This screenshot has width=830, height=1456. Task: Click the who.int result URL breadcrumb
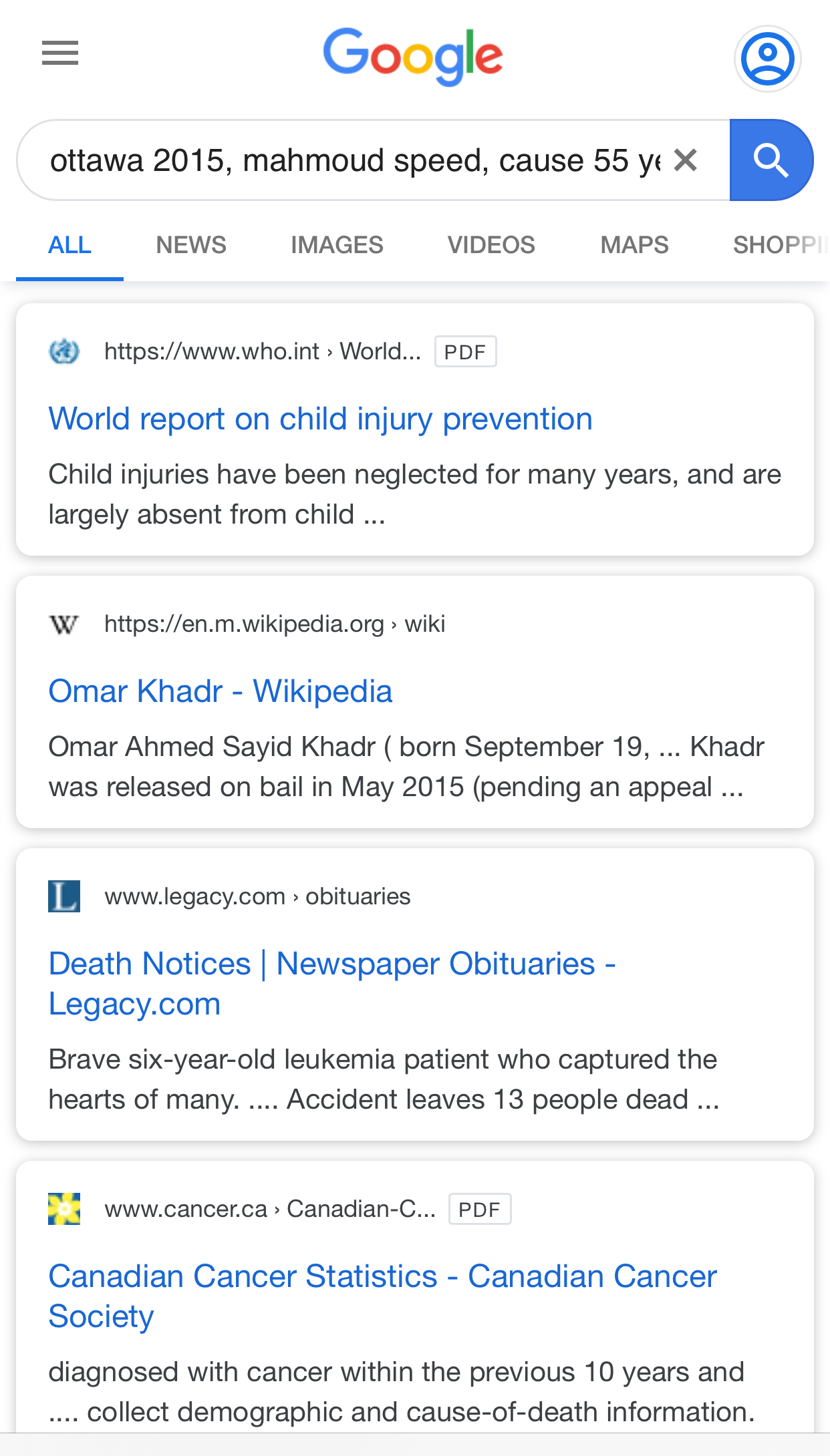tap(263, 351)
